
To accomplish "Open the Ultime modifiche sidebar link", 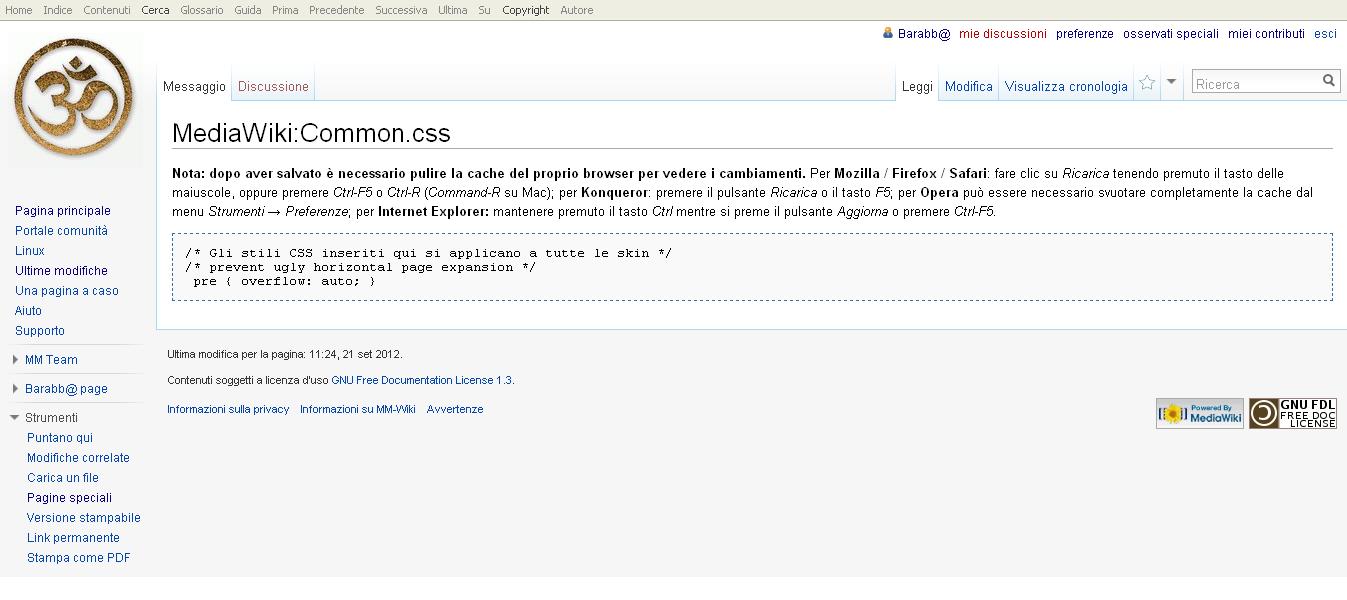I will pyautogui.click(x=61, y=271).
